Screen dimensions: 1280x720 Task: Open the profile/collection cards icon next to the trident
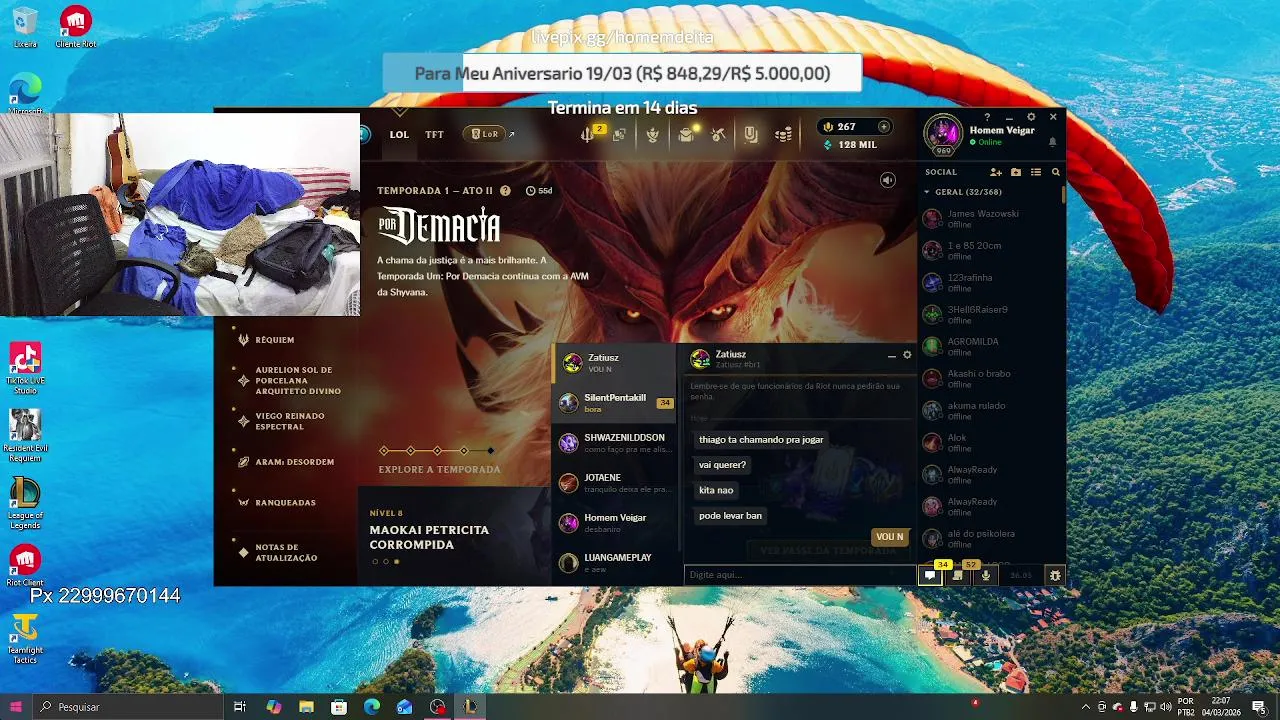[x=619, y=135]
